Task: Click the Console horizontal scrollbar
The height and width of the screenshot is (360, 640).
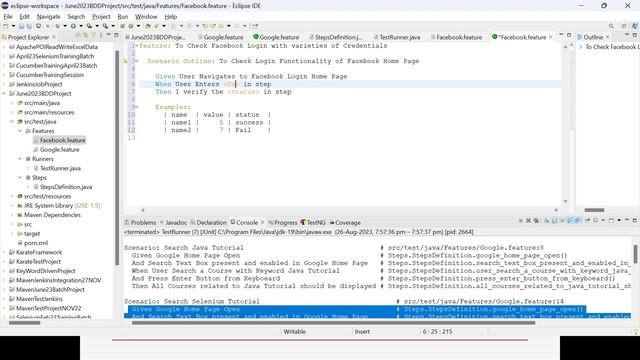Action: click(333, 323)
